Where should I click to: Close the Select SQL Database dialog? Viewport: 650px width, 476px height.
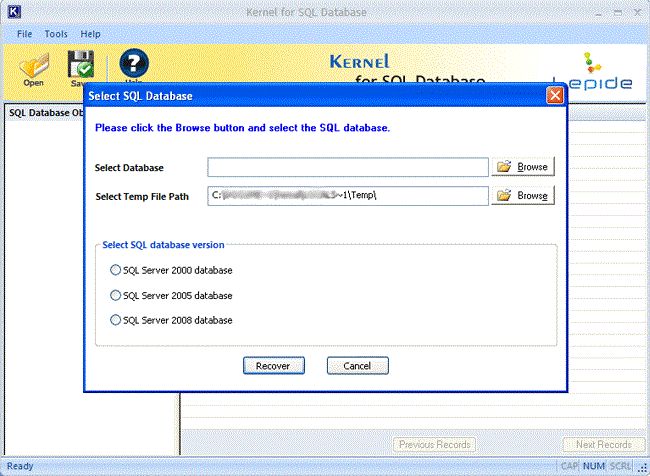555,95
